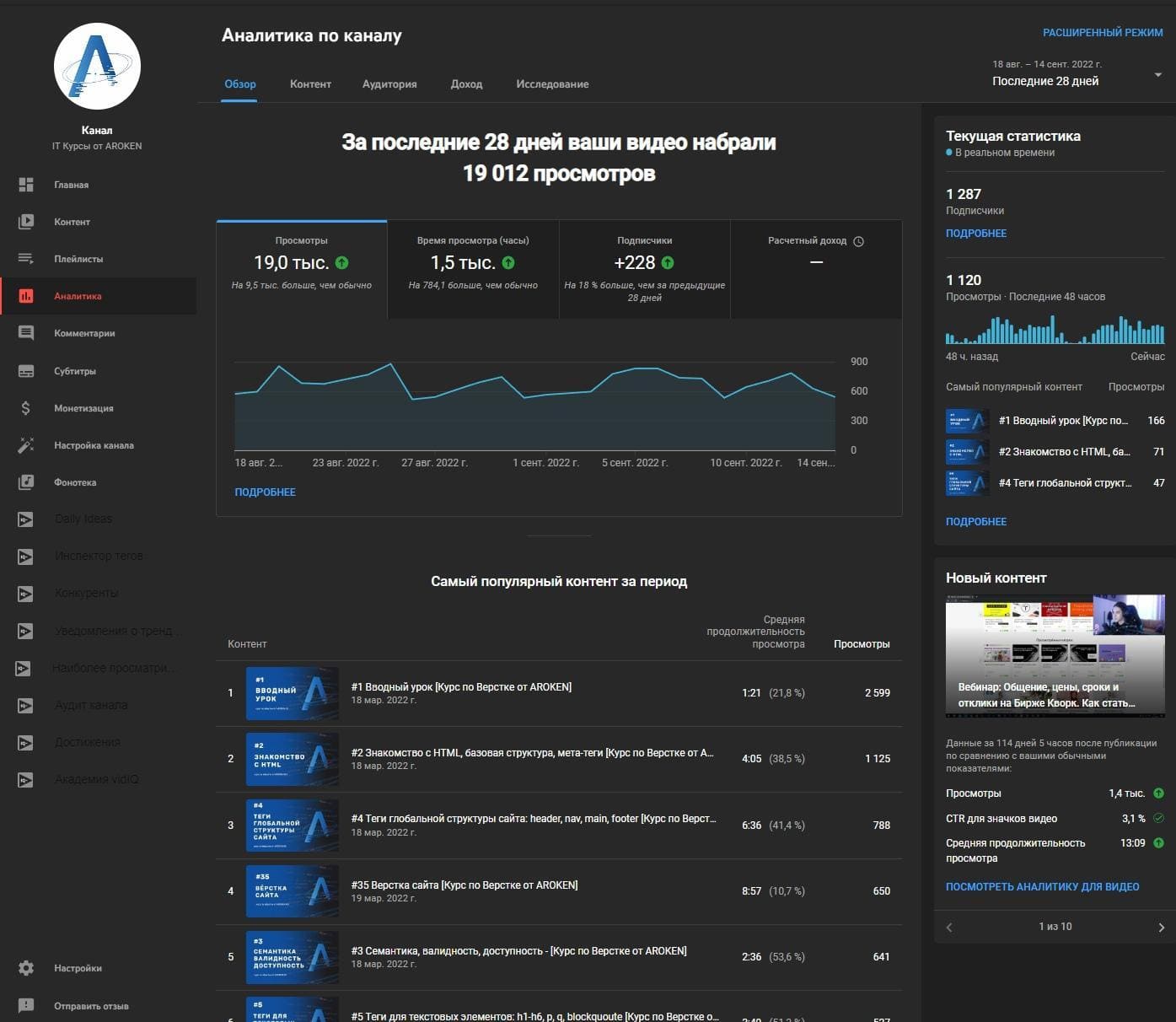Click the AROKEN channel avatar logo
This screenshot has width=1176, height=1022.
point(97,67)
